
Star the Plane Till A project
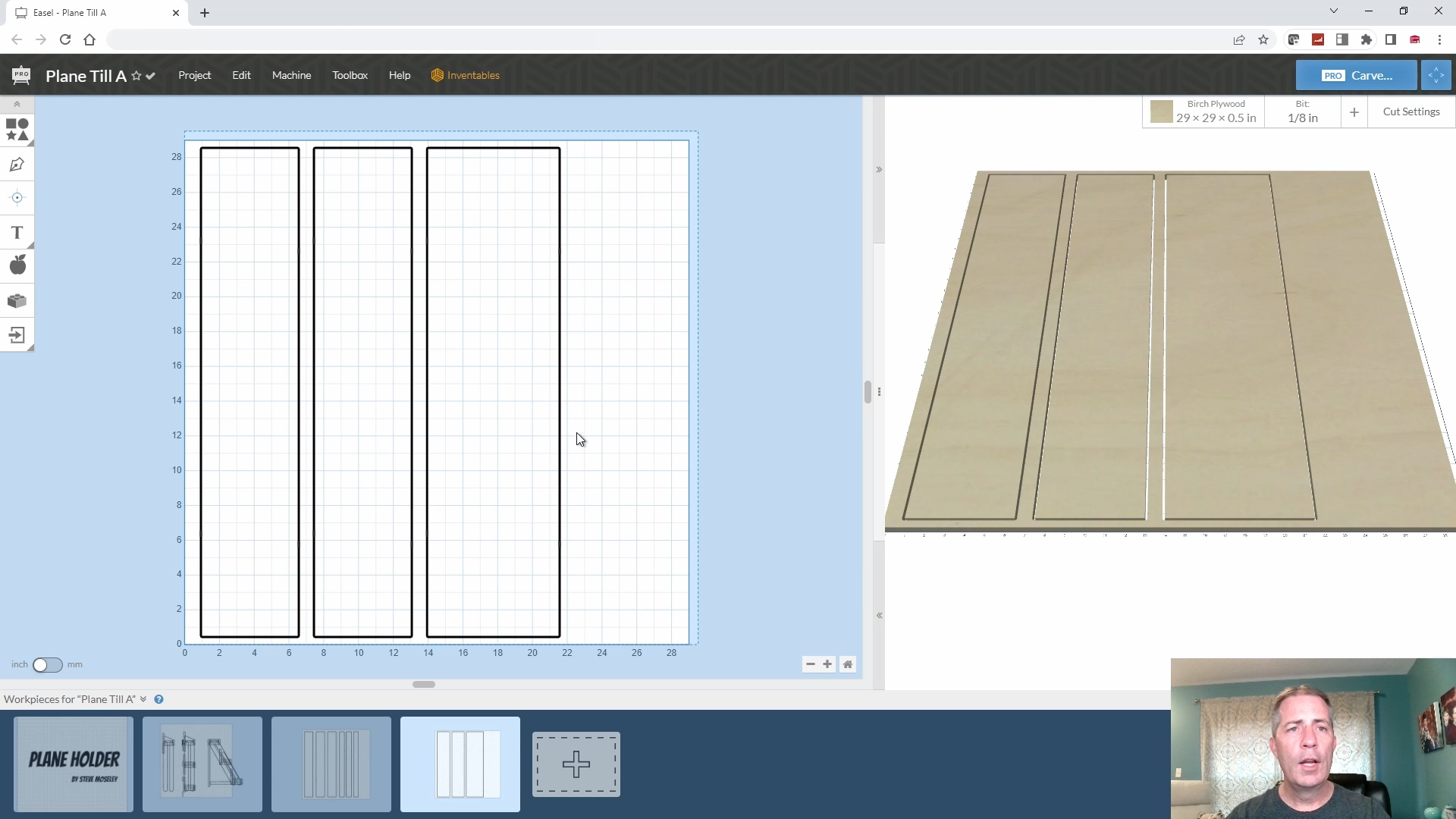pos(136,76)
